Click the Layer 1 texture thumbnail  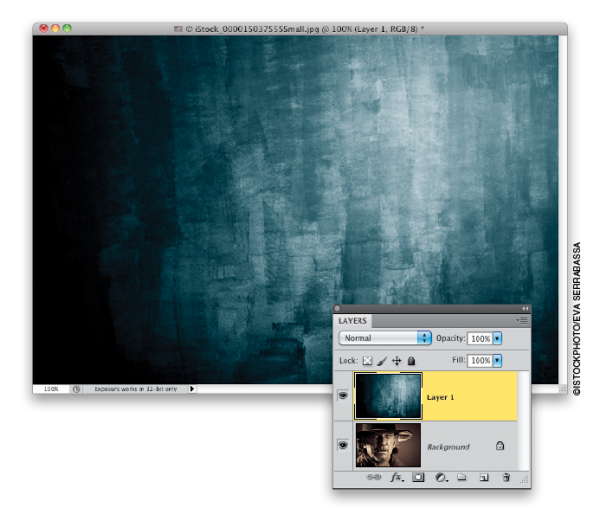pyautogui.click(x=388, y=396)
